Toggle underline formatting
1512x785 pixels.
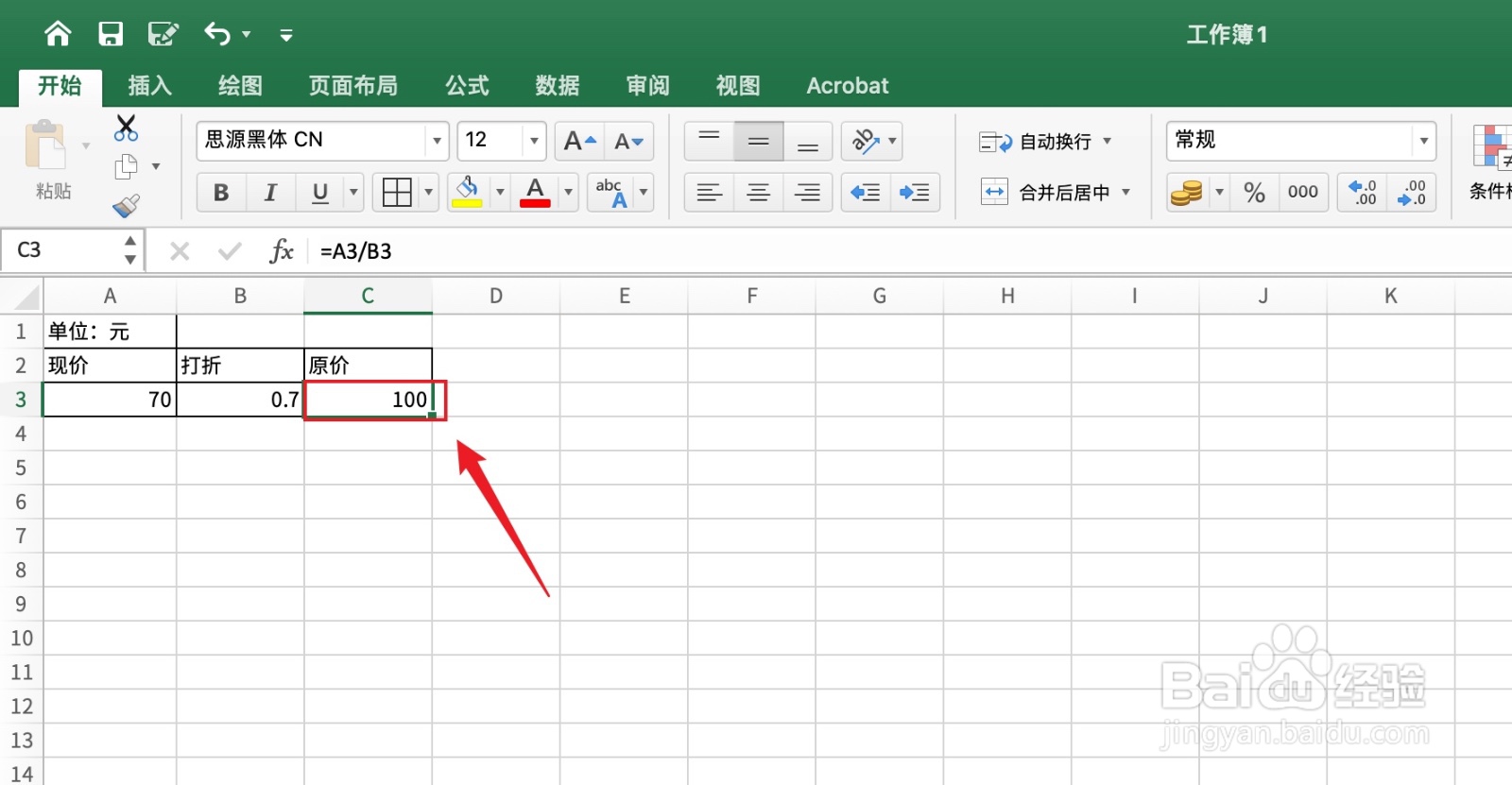pos(320,193)
